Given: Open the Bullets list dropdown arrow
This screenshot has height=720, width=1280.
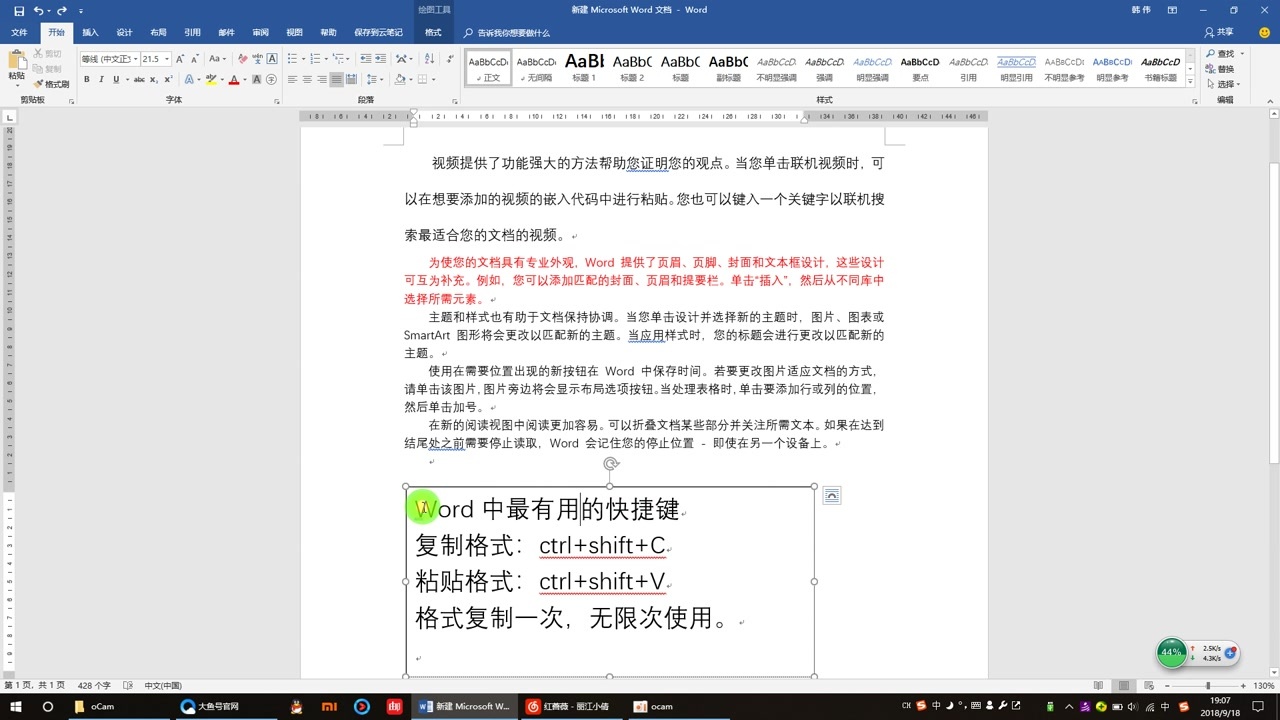Looking at the screenshot, I should [x=304, y=59].
